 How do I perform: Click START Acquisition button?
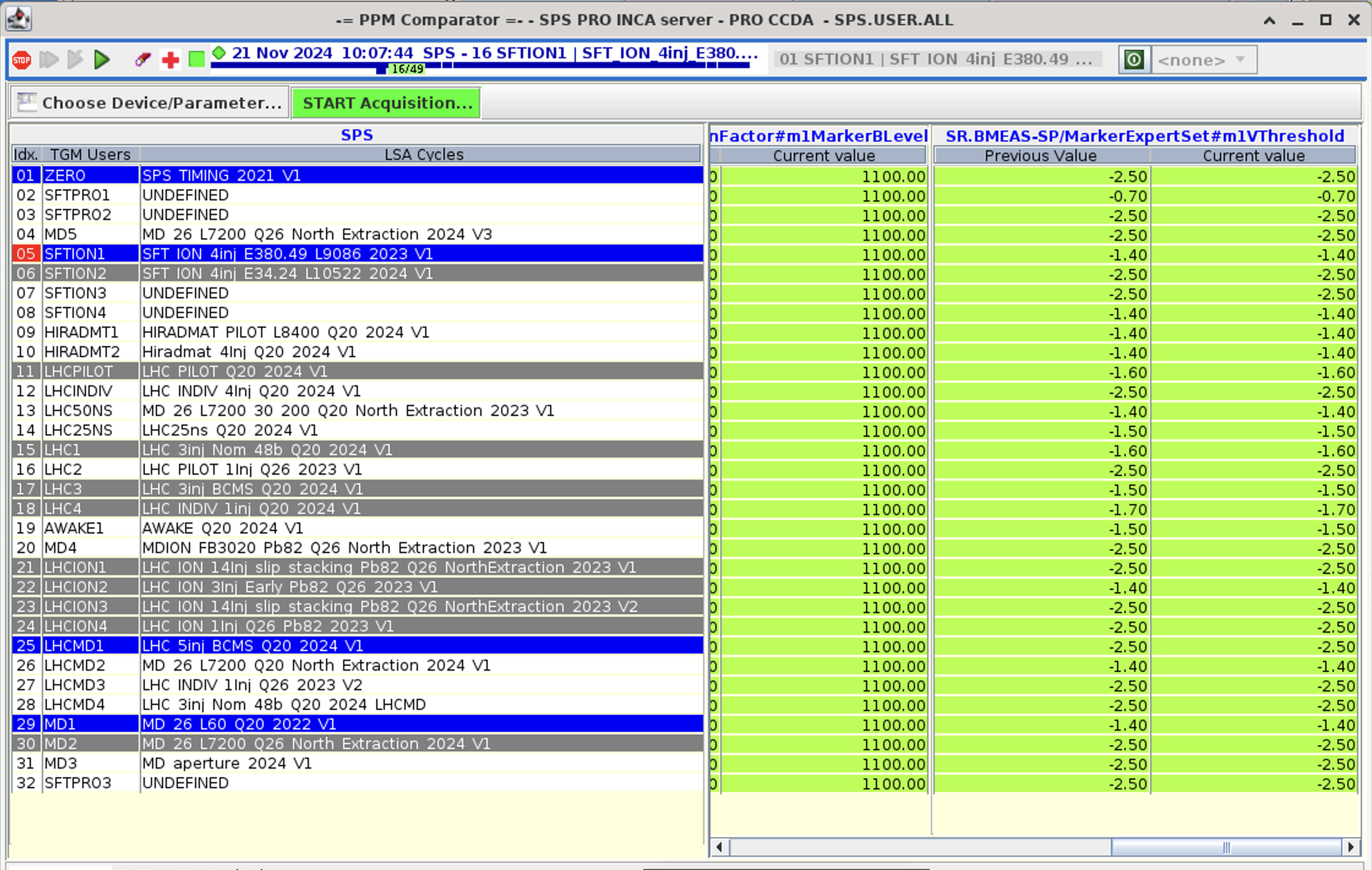point(387,103)
